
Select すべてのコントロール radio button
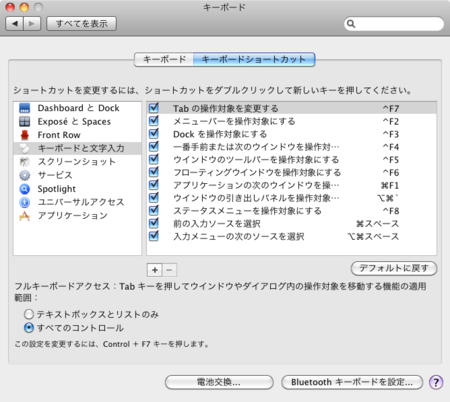(x=29, y=328)
